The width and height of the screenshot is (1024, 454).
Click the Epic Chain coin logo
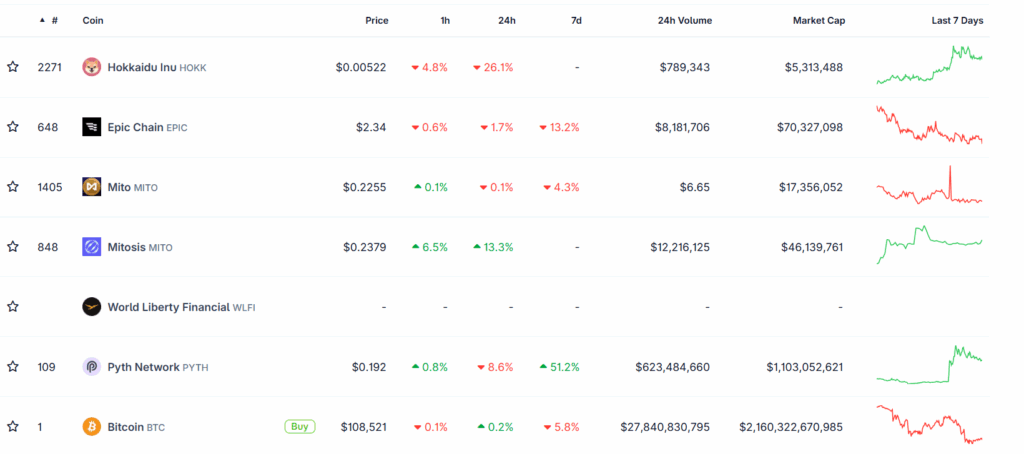click(x=92, y=127)
